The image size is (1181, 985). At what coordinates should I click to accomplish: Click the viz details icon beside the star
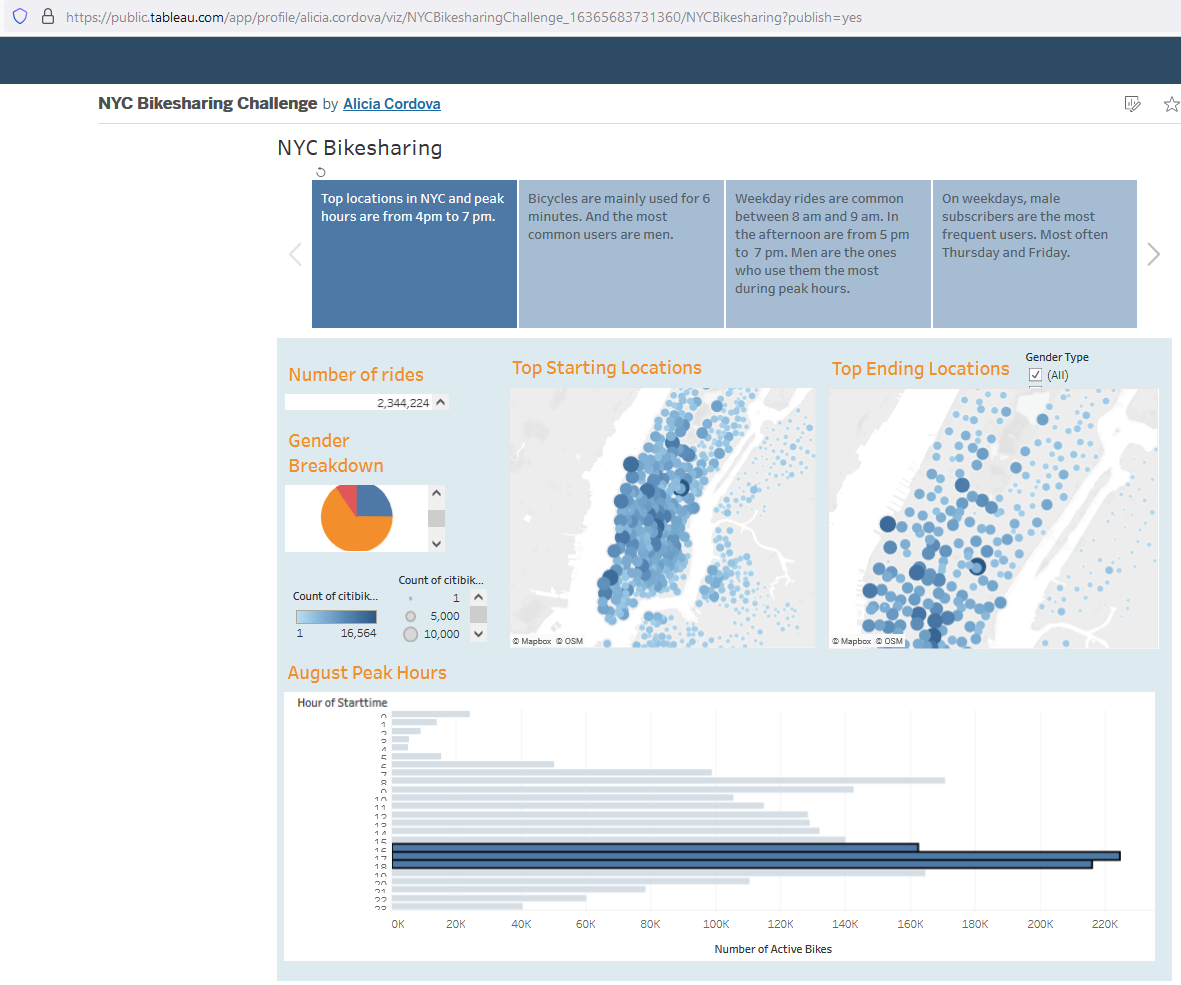[x=1132, y=104]
